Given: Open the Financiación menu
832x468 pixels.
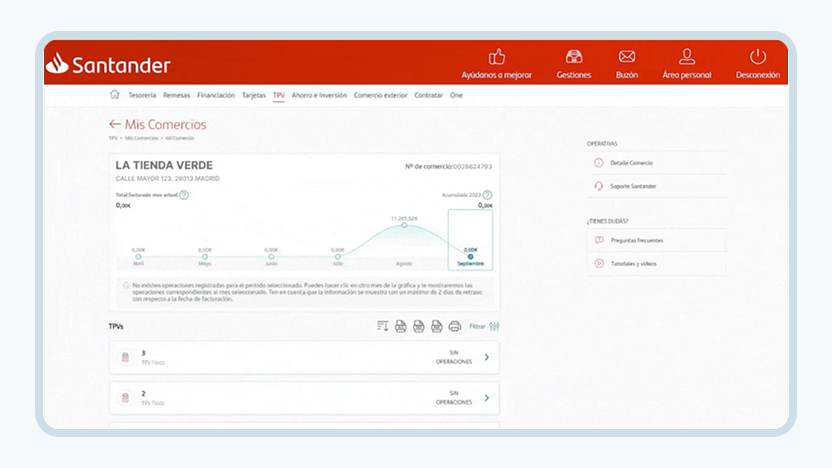Looking at the screenshot, I should (x=216, y=95).
